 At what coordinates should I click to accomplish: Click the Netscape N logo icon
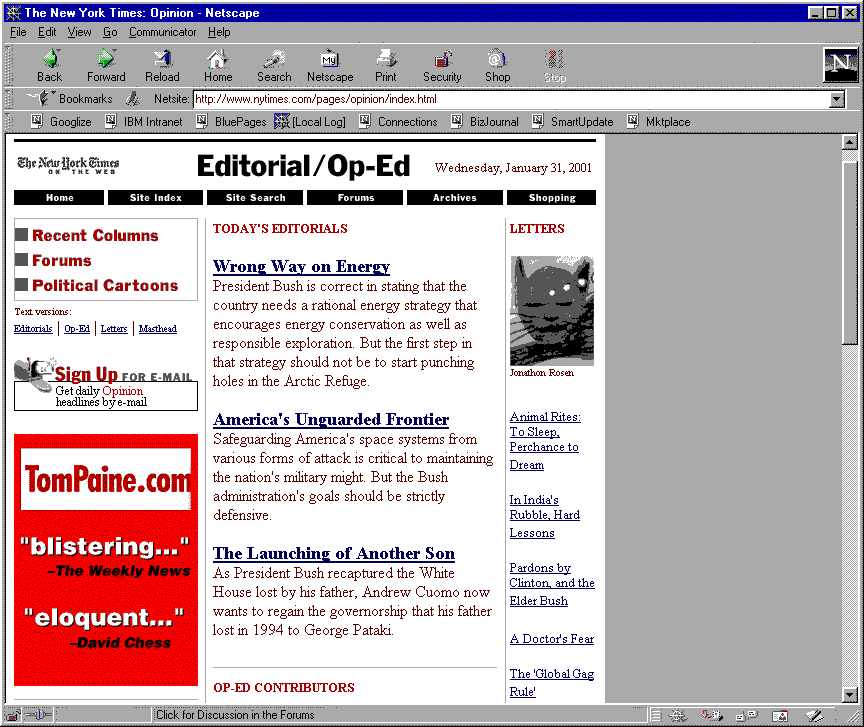[x=840, y=64]
